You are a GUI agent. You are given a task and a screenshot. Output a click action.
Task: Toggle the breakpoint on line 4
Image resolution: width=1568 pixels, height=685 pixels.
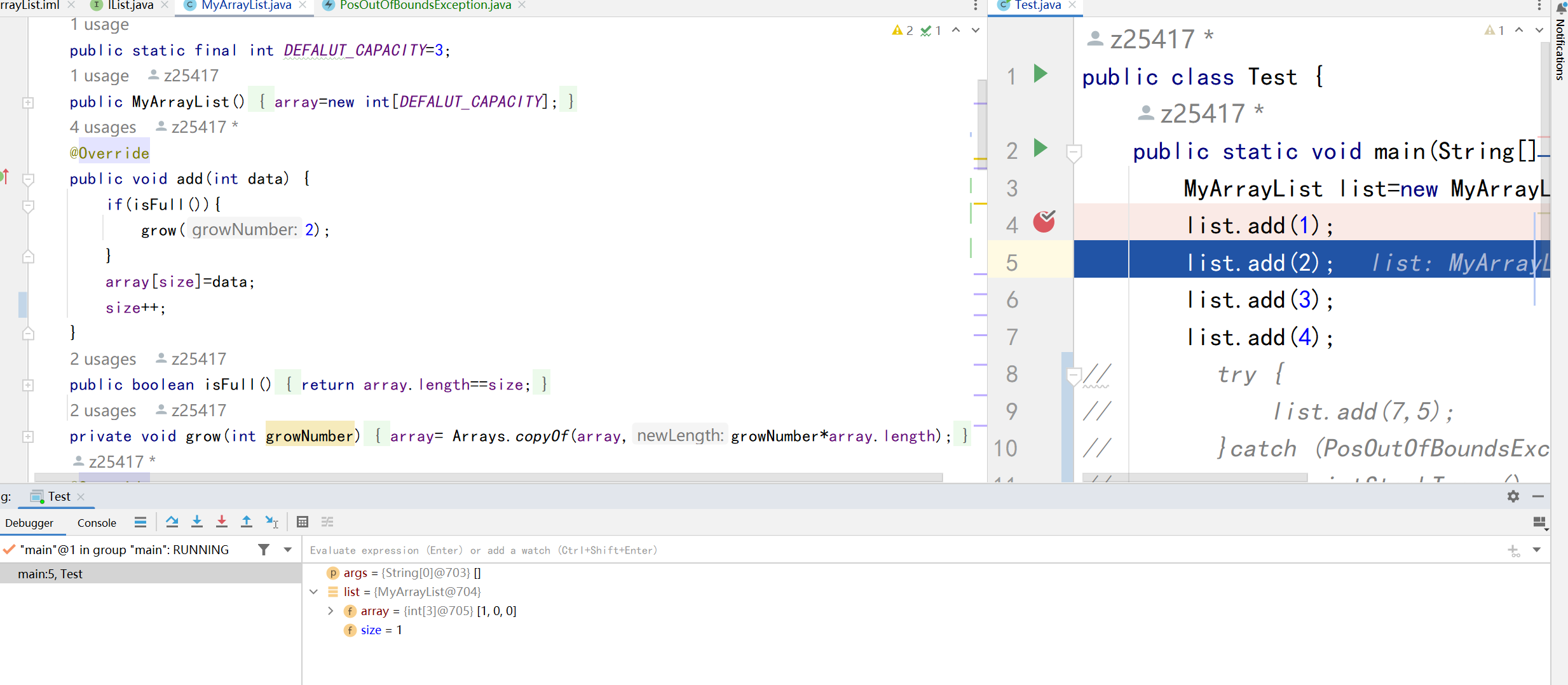pos(1044,221)
